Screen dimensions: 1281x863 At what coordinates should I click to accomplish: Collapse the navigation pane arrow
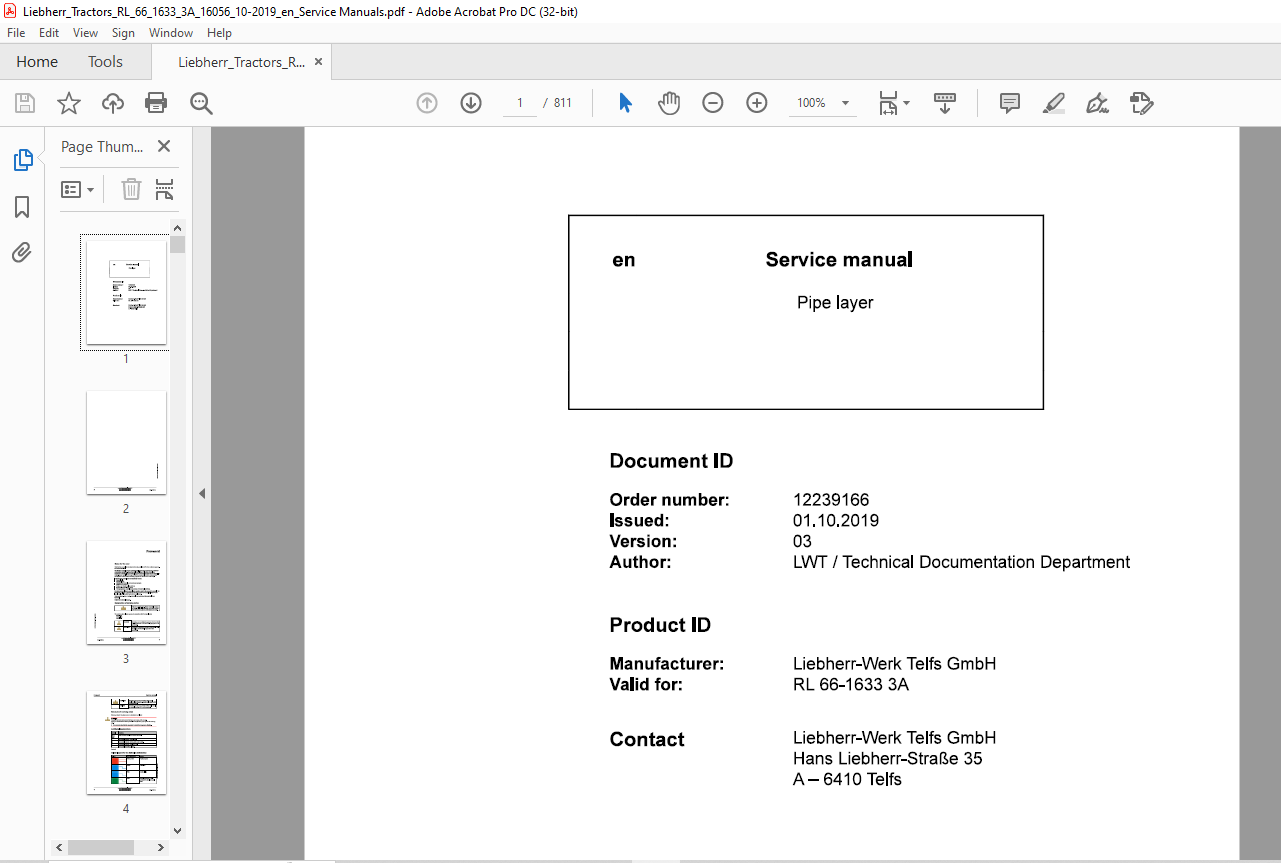[x=202, y=493]
